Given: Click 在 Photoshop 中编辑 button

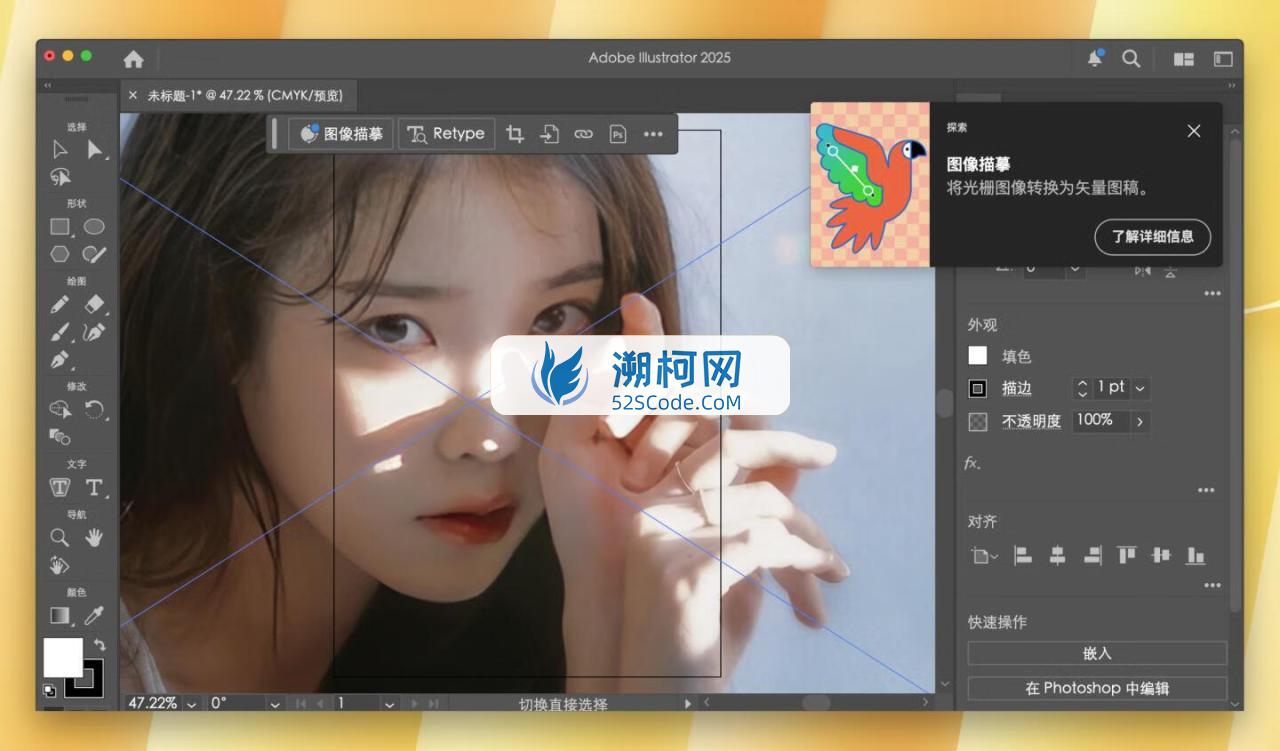Looking at the screenshot, I should [1097, 688].
